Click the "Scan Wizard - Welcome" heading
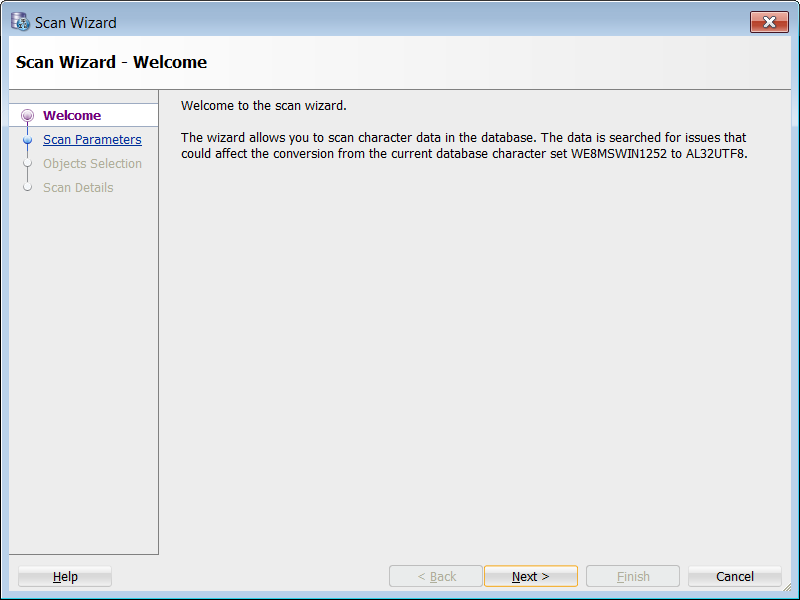The image size is (800, 600). point(111,62)
